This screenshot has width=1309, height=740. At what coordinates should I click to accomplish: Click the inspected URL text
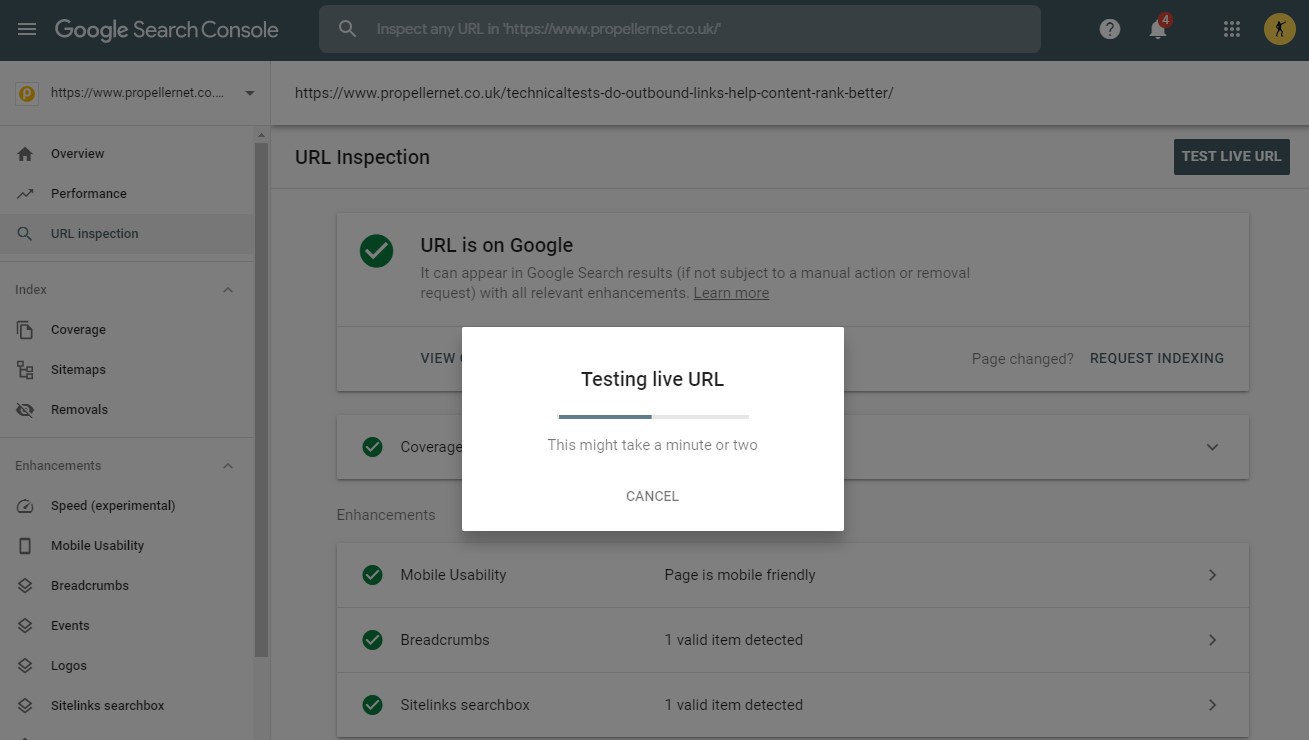(x=594, y=93)
